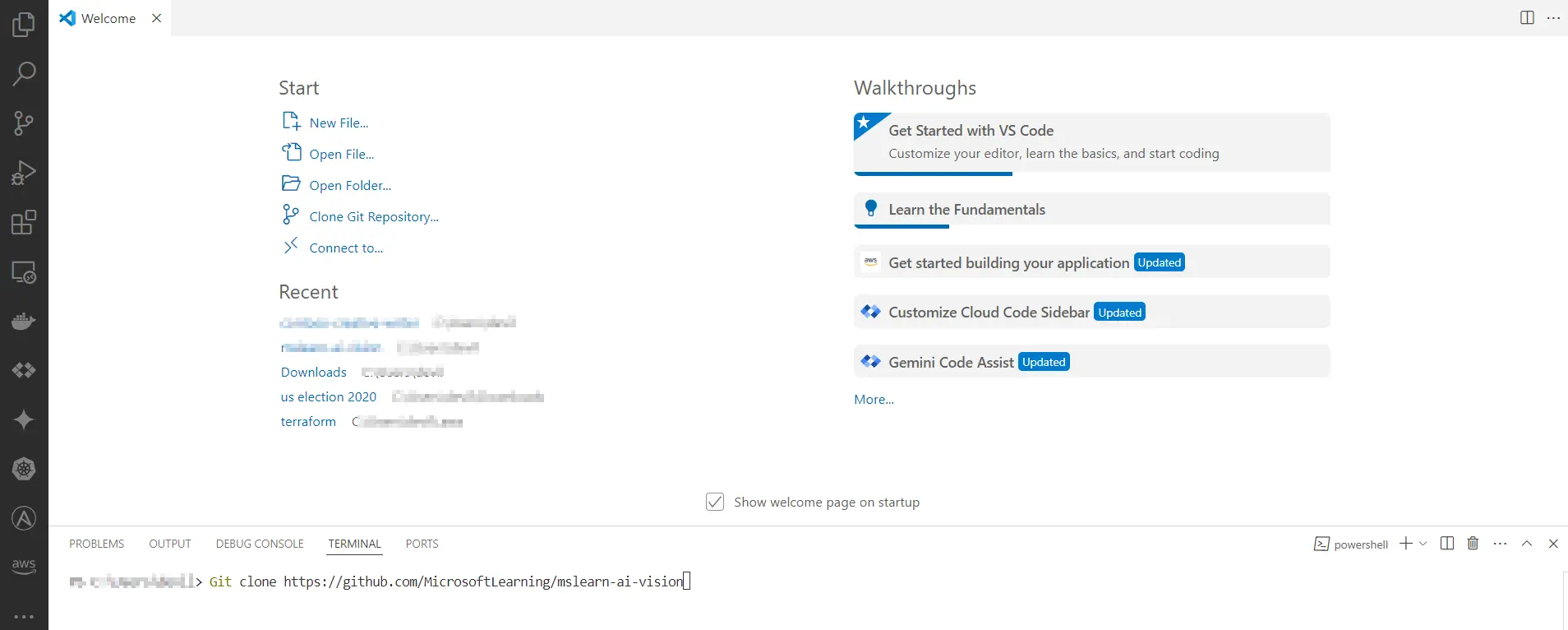Uncheck Show welcome page on startup
The image size is (1568, 630).
715,502
